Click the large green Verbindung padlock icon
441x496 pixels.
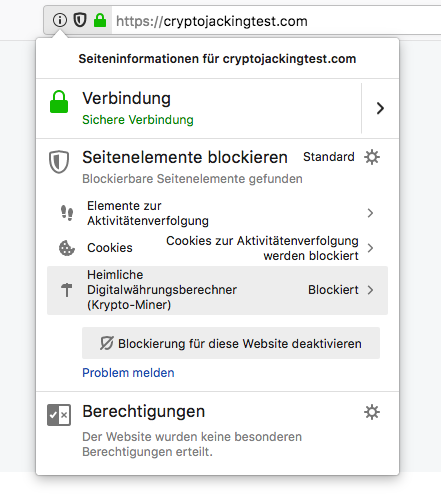pos(59,102)
